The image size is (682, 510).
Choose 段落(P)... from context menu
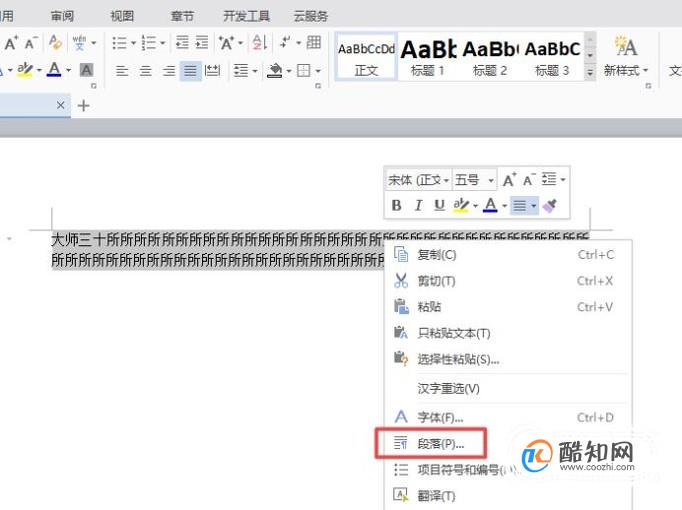coord(508,443)
